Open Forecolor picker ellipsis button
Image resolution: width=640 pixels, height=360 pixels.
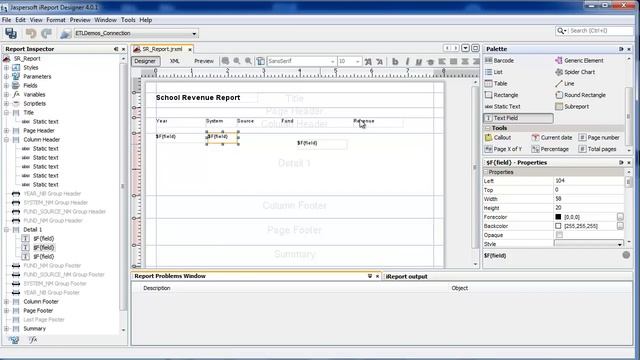(620, 217)
